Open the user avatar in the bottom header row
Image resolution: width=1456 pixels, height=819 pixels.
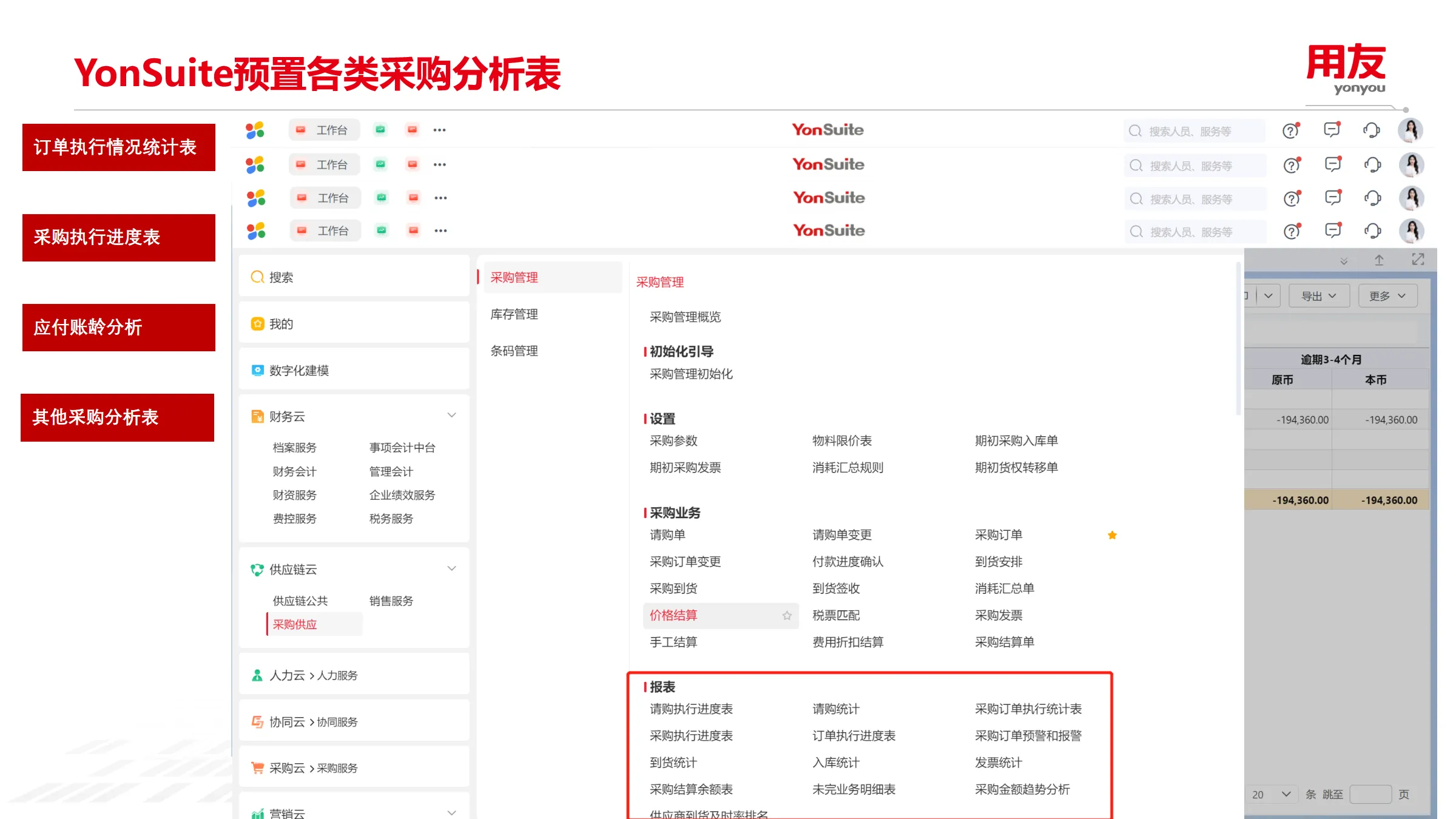1412,231
